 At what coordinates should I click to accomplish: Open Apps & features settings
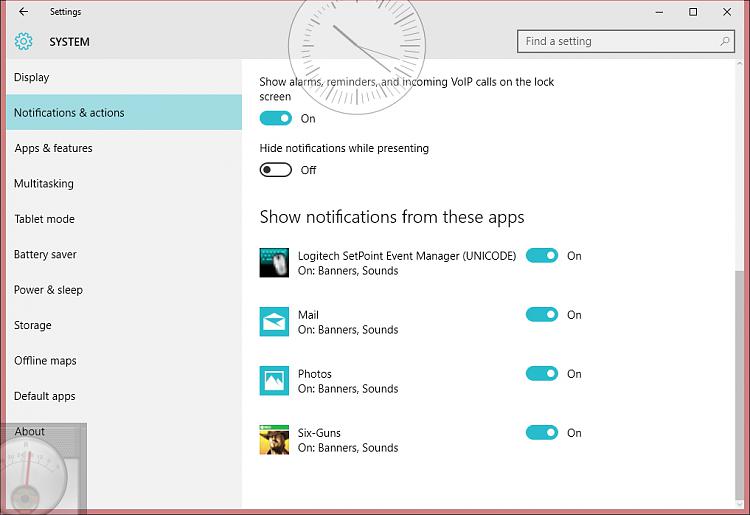click(x=124, y=148)
